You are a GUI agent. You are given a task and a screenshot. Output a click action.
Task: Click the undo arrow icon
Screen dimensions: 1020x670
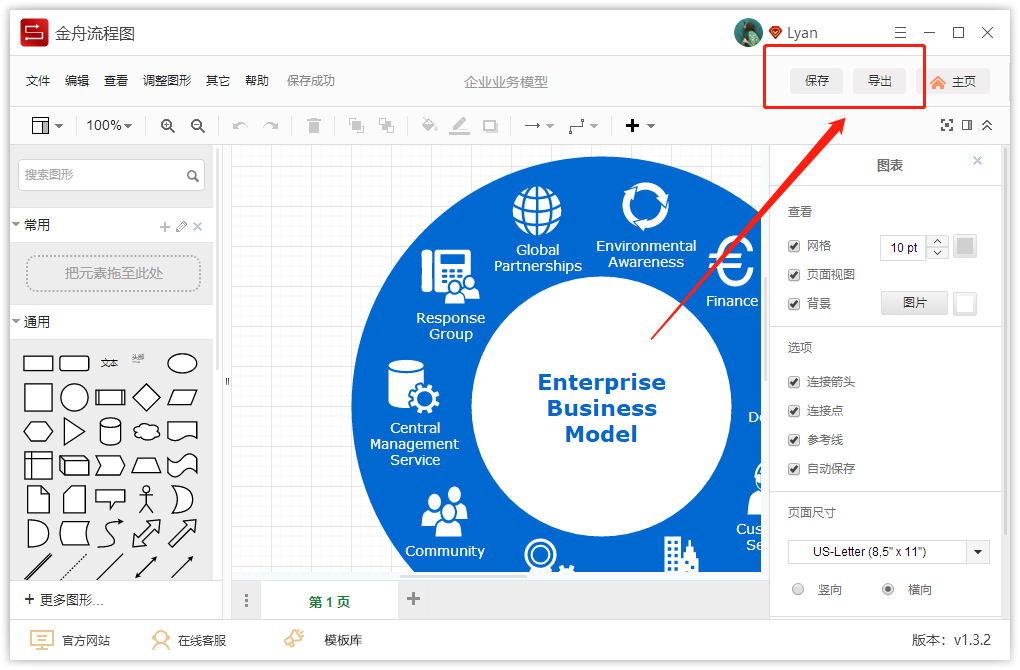pyautogui.click(x=240, y=126)
